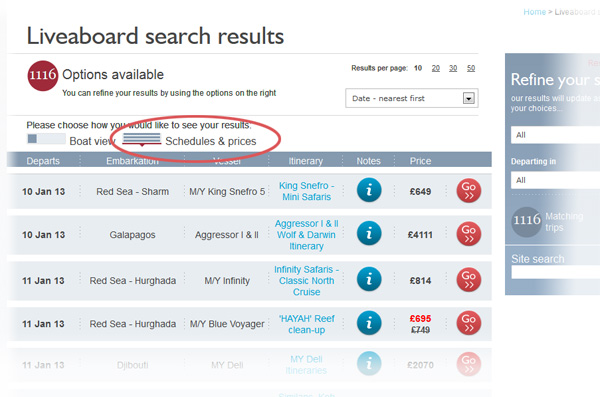This screenshot has width=600, height=397.
Task: Sort by the Itinerary column header
Action: 306,161
